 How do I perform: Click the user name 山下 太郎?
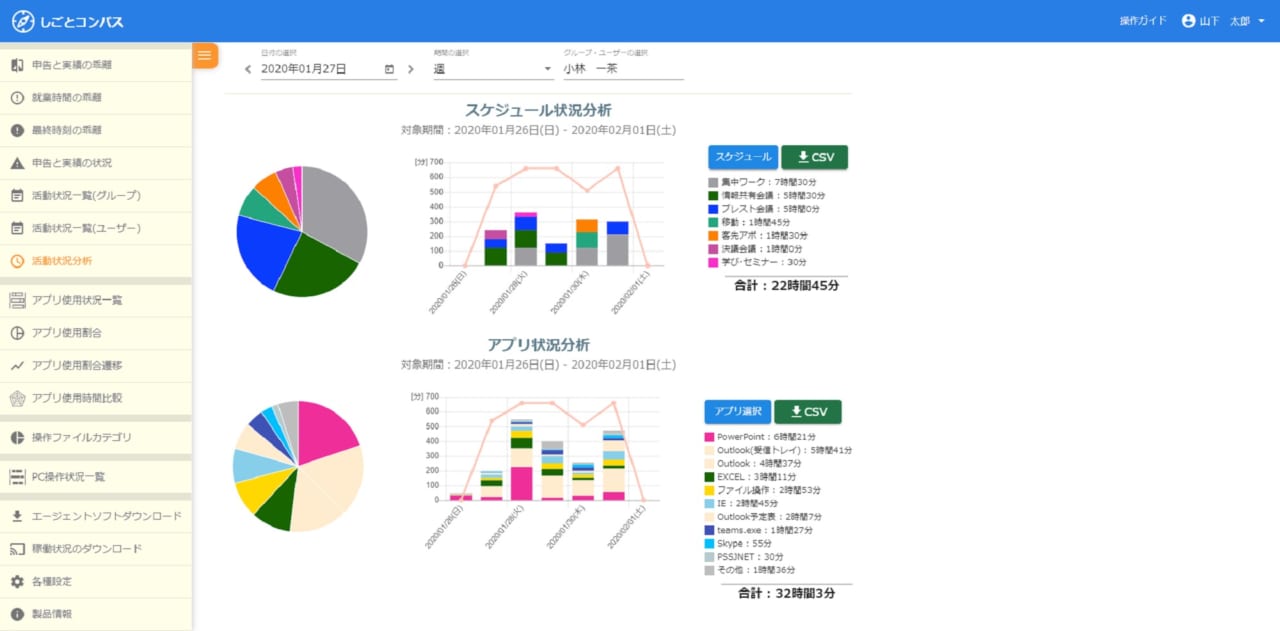pyautogui.click(x=1225, y=21)
